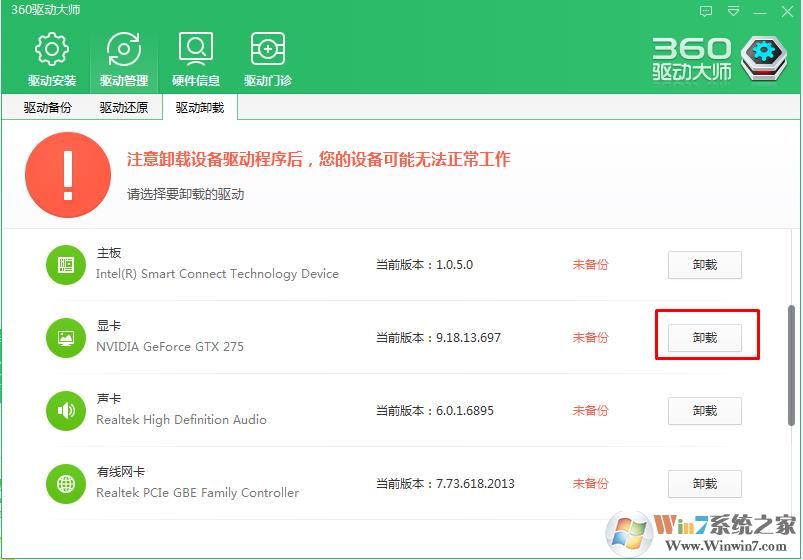Screen dimensions: 803x560
Task: Click the 有线网卡 globe icon
Action: (67, 483)
